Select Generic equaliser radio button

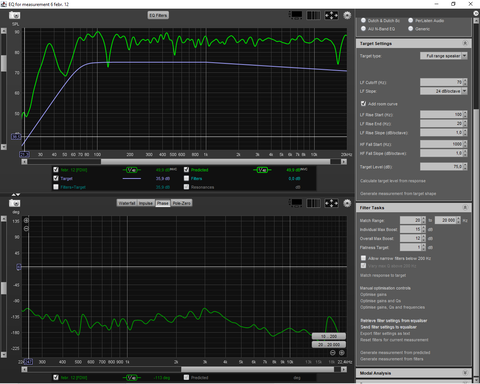coord(411,29)
